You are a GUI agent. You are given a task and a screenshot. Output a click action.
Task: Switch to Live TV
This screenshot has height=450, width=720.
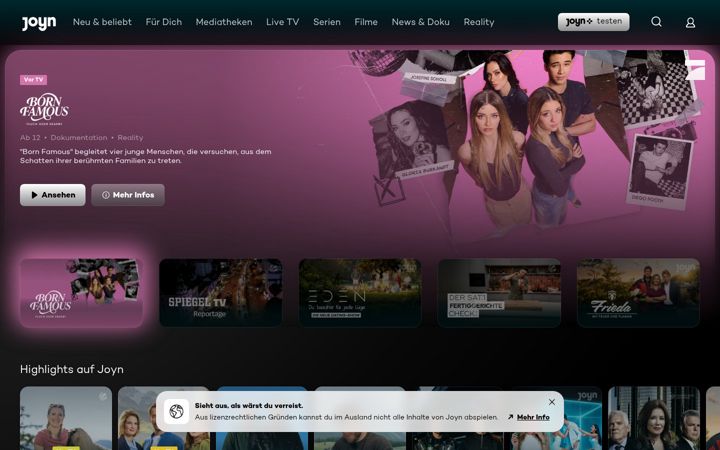click(x=282, y=22)
